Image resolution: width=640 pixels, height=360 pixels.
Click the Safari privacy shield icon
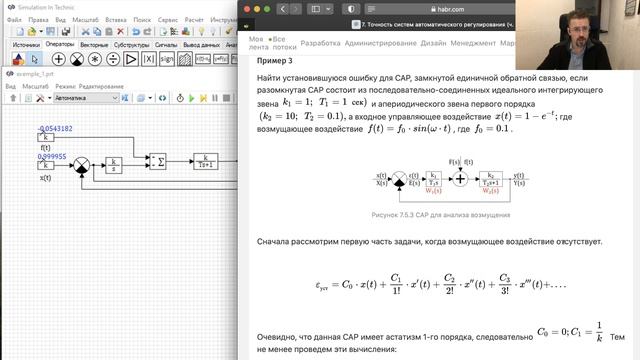(x=351, y=9)
